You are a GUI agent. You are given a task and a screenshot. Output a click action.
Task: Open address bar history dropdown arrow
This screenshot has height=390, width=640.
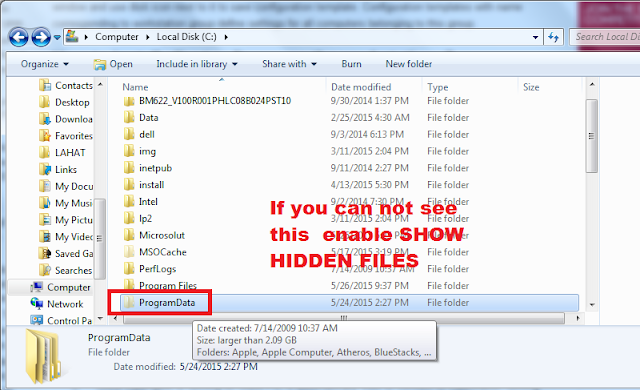(536, 37)
